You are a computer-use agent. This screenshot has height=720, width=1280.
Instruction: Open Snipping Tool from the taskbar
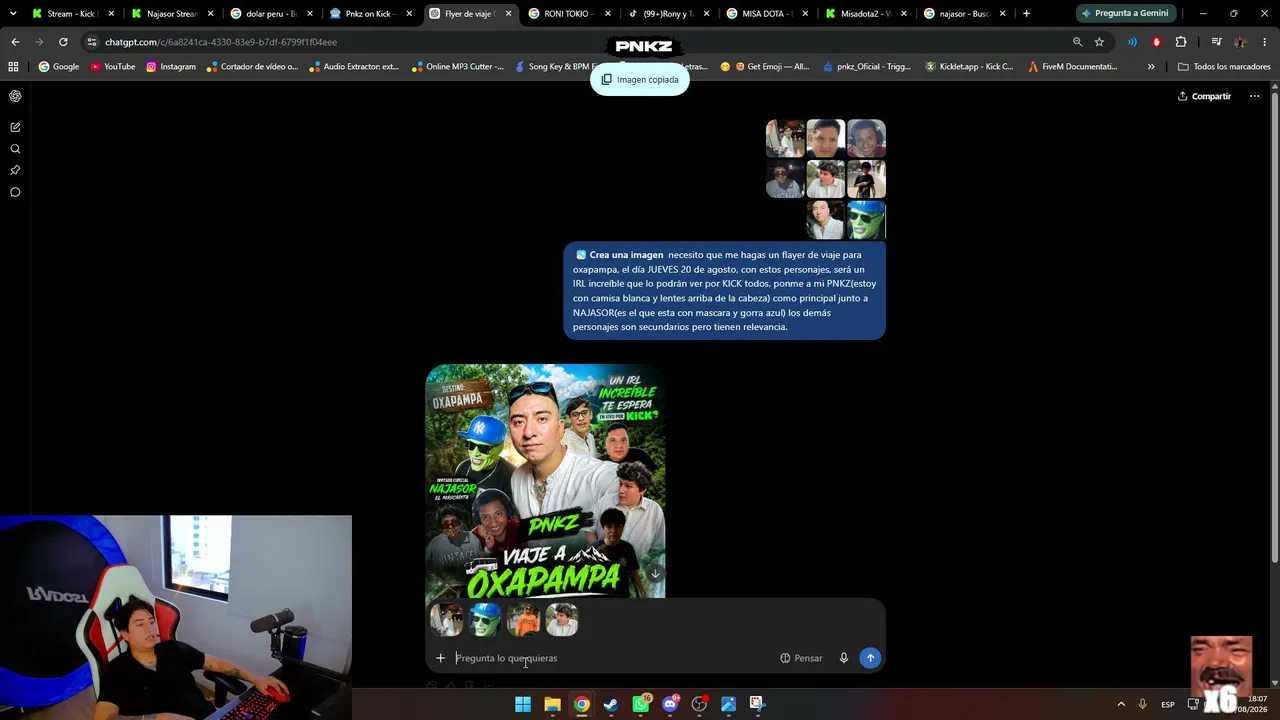coord(758,704)
